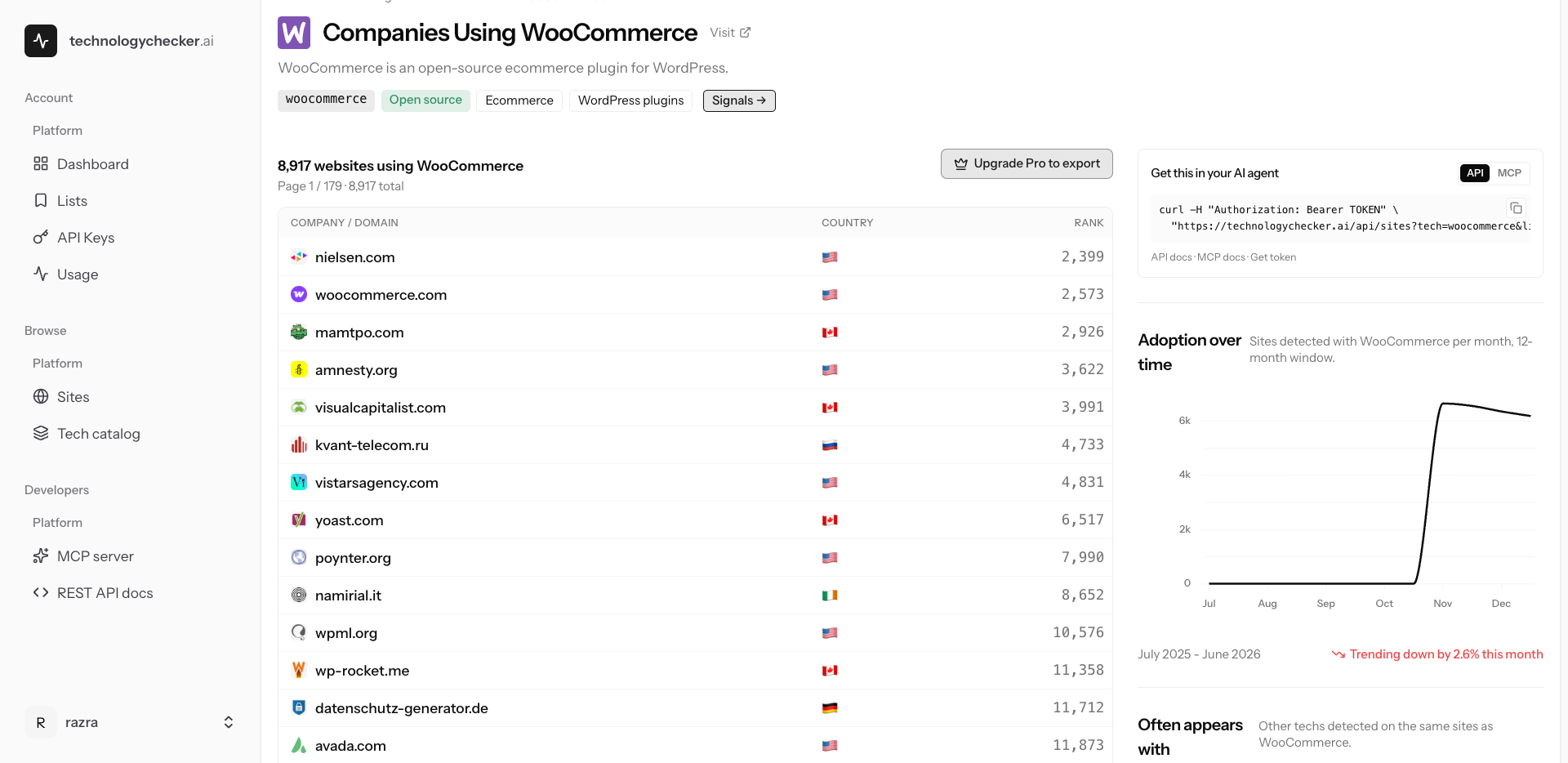This screenshot has height=763, width=1568.
Task: Click the yoast.com favicon
Action: pyautogui.click(x=299, y=520)
